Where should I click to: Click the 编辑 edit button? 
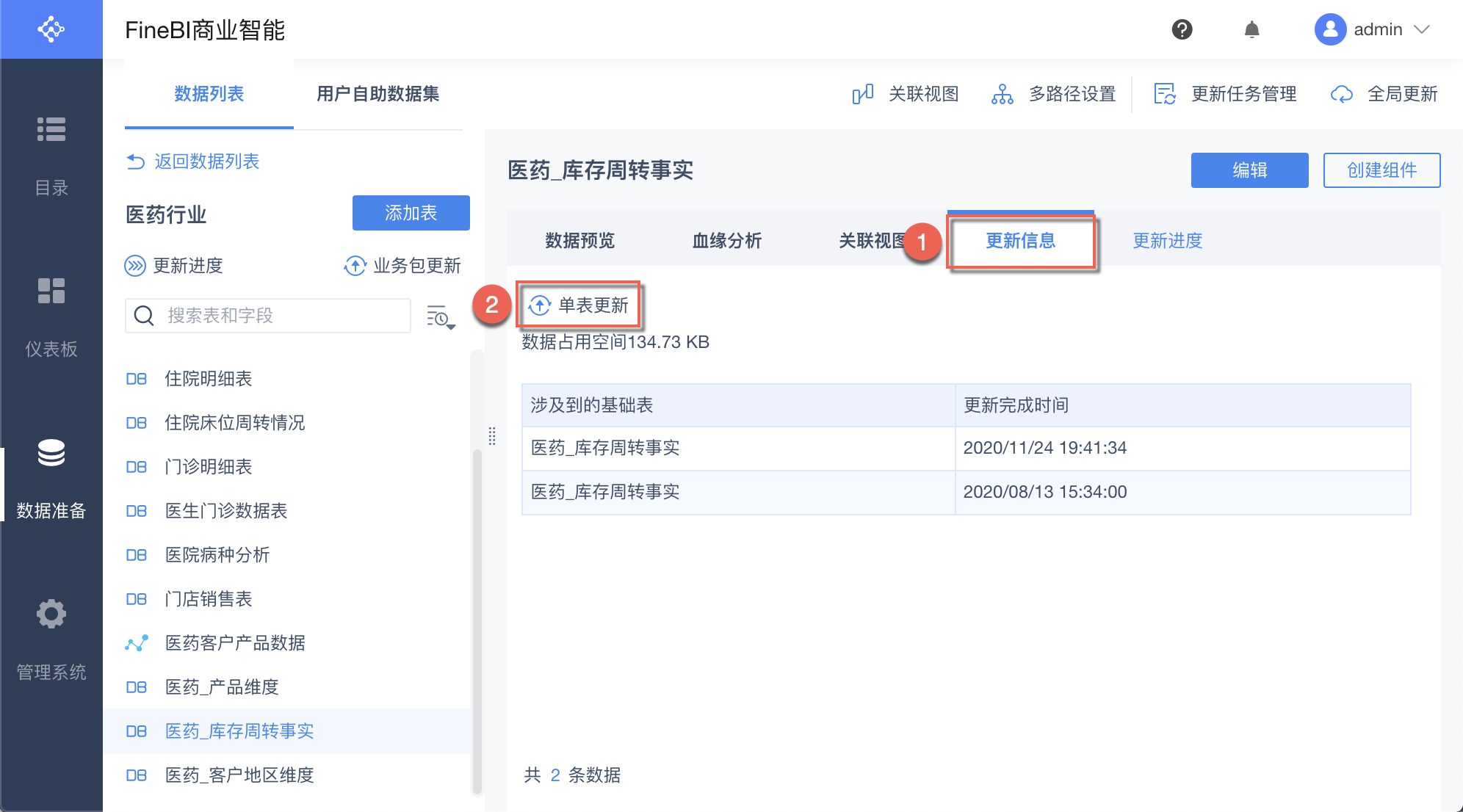click(1249, 170)
